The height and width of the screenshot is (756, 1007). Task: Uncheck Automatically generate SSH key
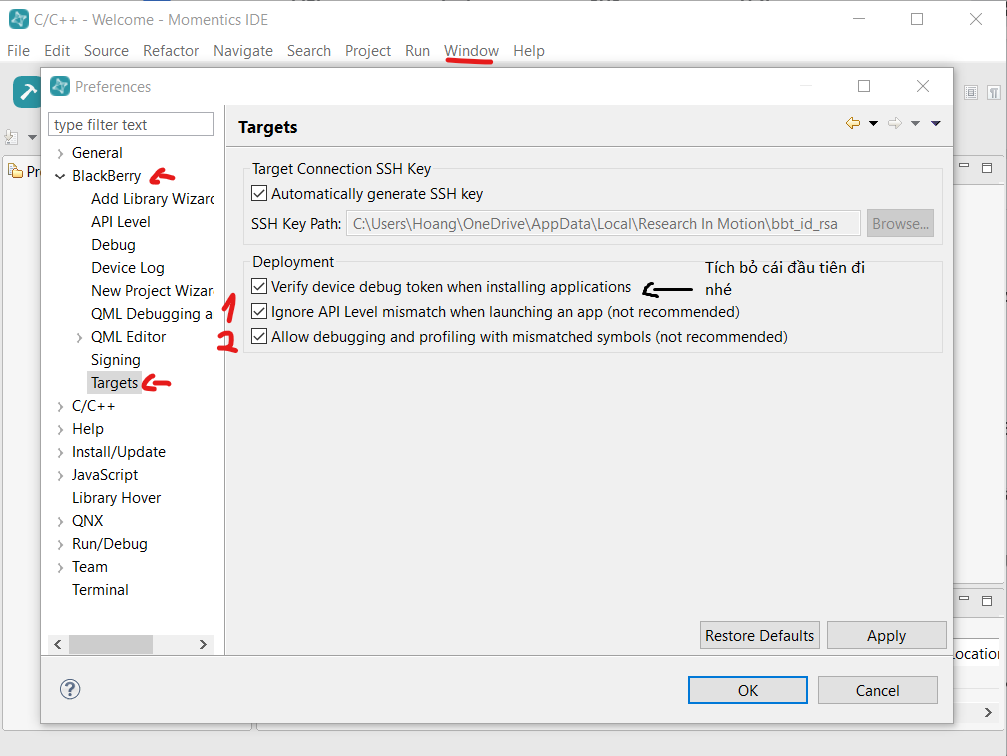click(x=259, y=193)
